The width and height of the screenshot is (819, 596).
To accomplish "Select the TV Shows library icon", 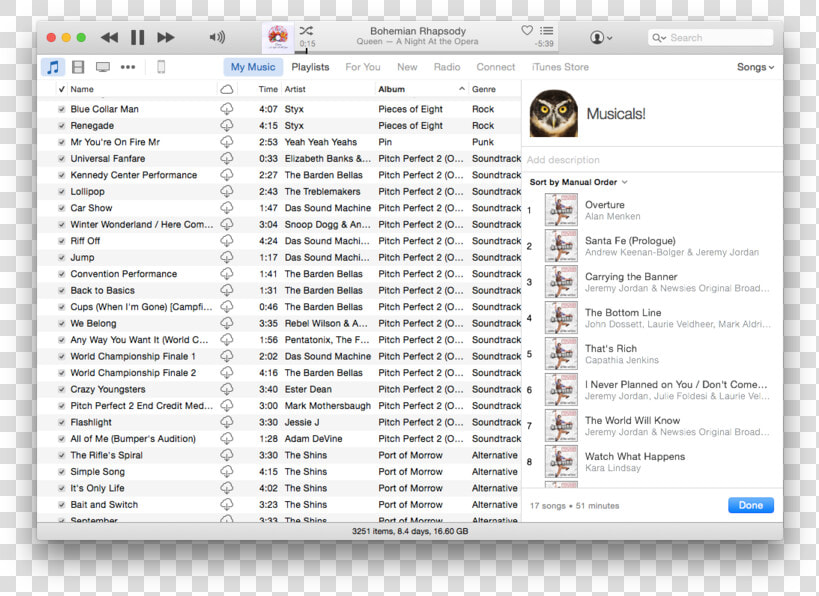I will pyautogui.click(x=103, y=67).
